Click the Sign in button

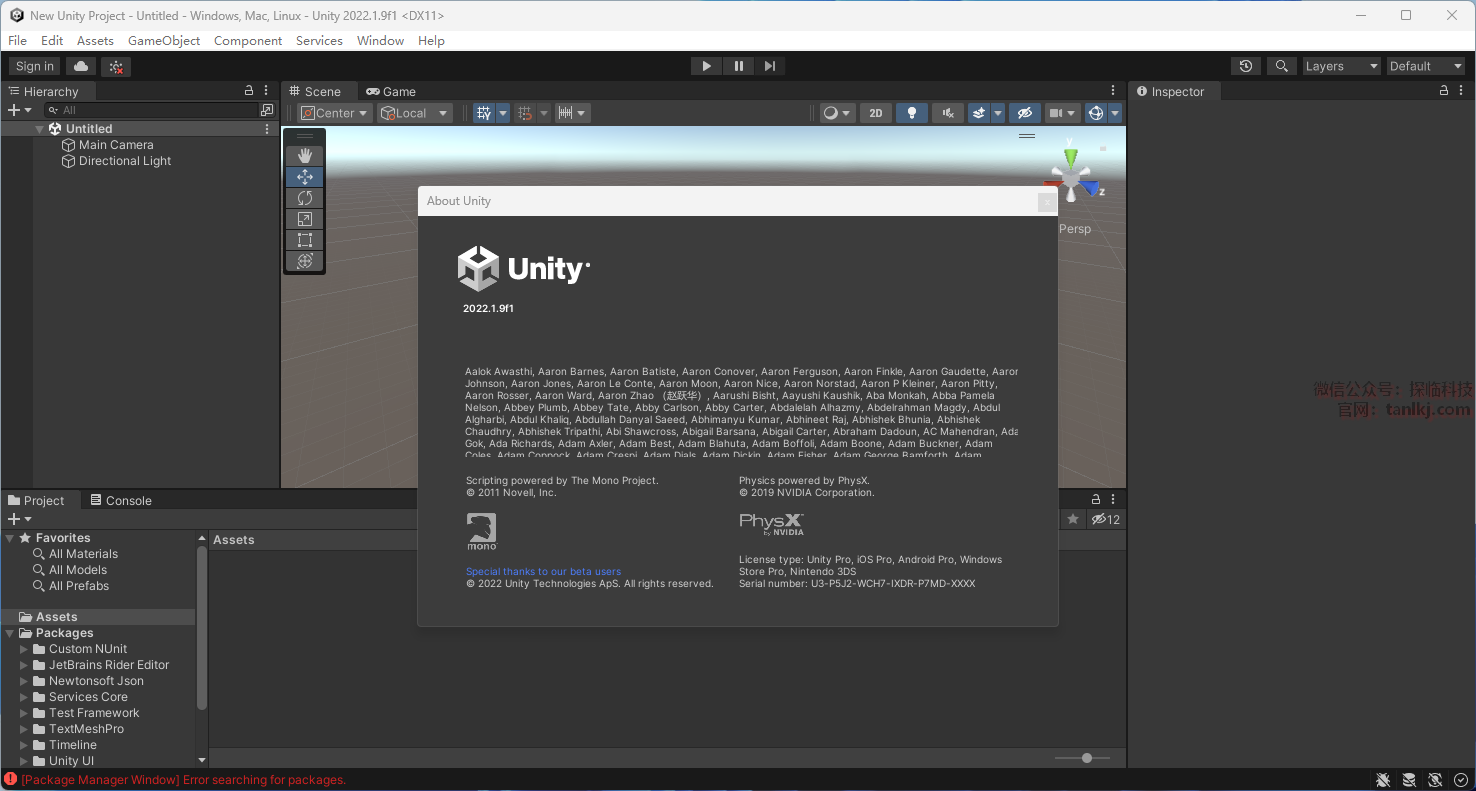tap(35, 66)
